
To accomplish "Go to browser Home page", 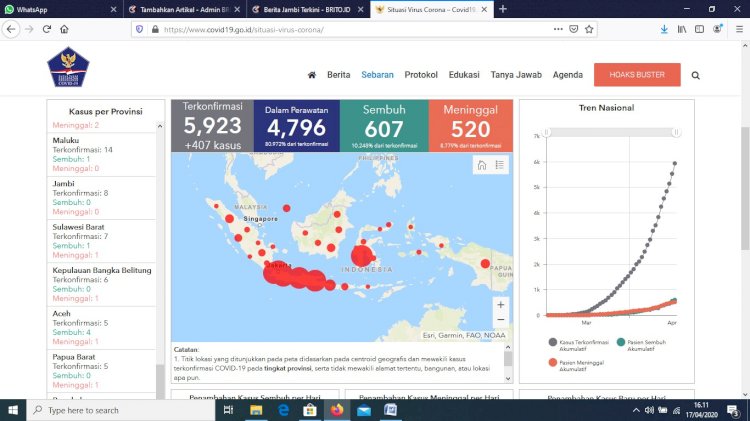I will (x=64, y=29).
